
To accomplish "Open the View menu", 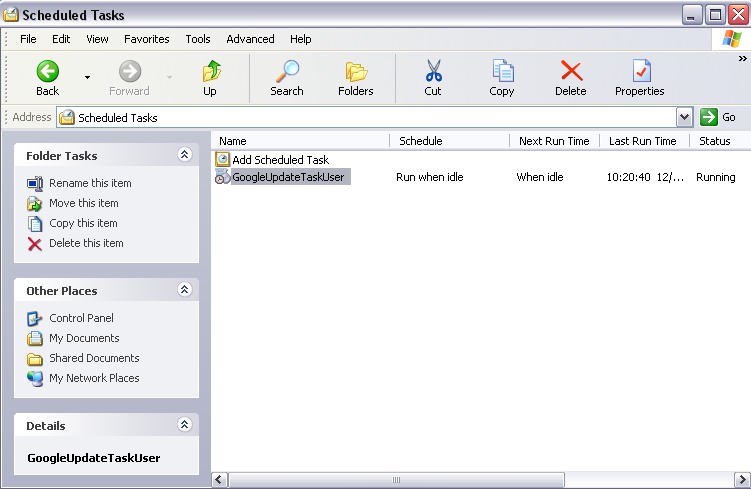I will (x=97, y=39).
